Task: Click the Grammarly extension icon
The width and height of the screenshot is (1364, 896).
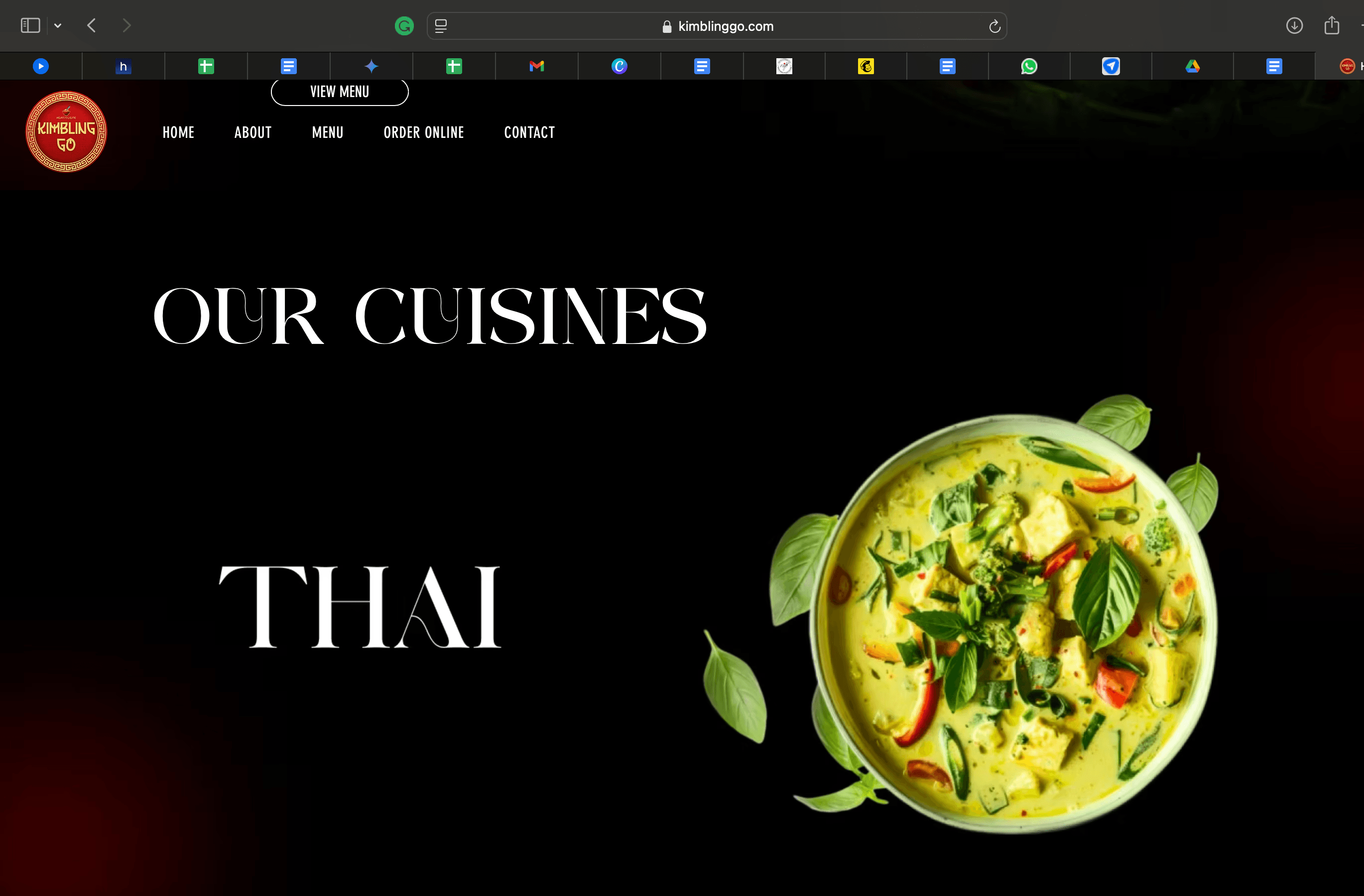Action: (404, 26)
